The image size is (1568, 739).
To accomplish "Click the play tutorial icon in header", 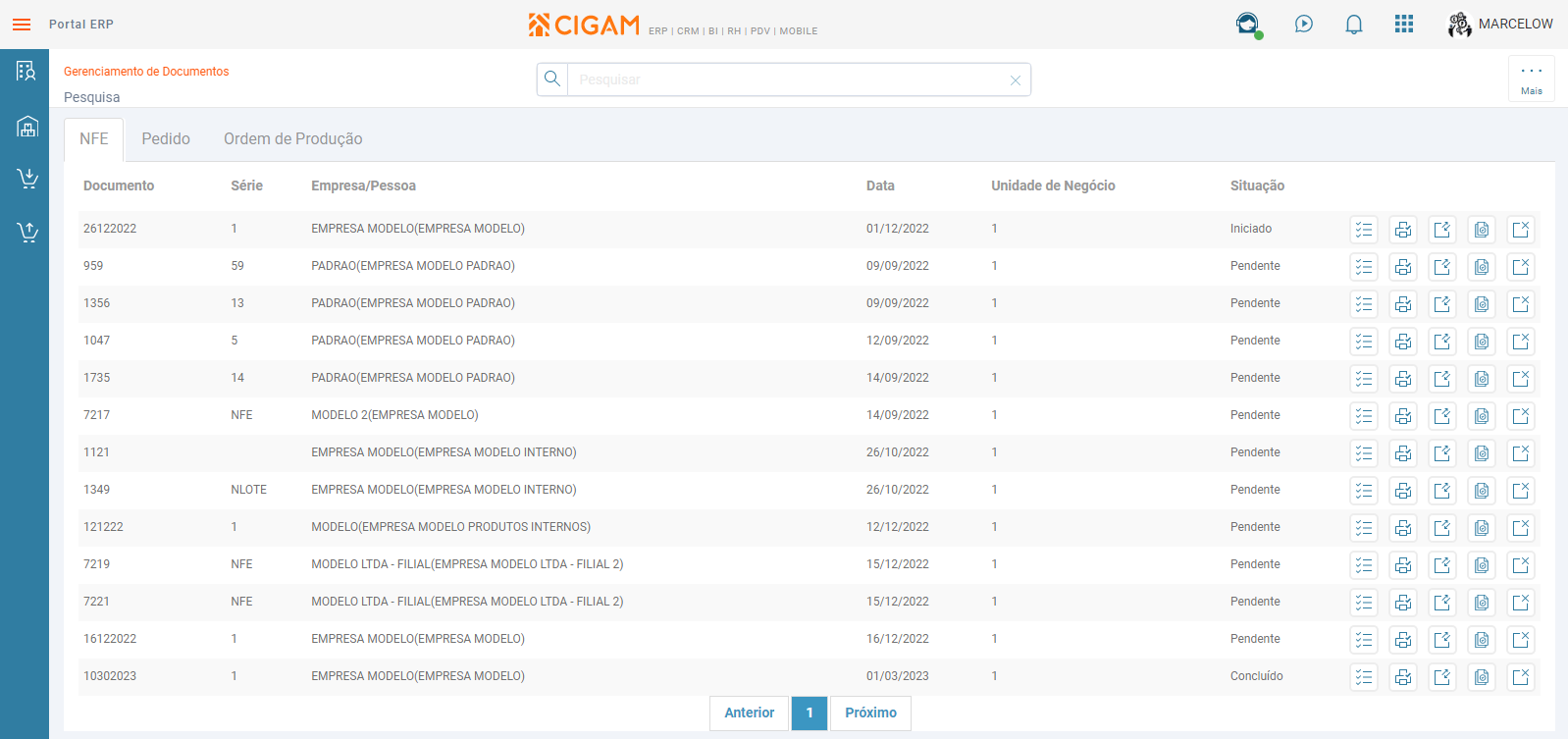I will tap(1304, 25).
